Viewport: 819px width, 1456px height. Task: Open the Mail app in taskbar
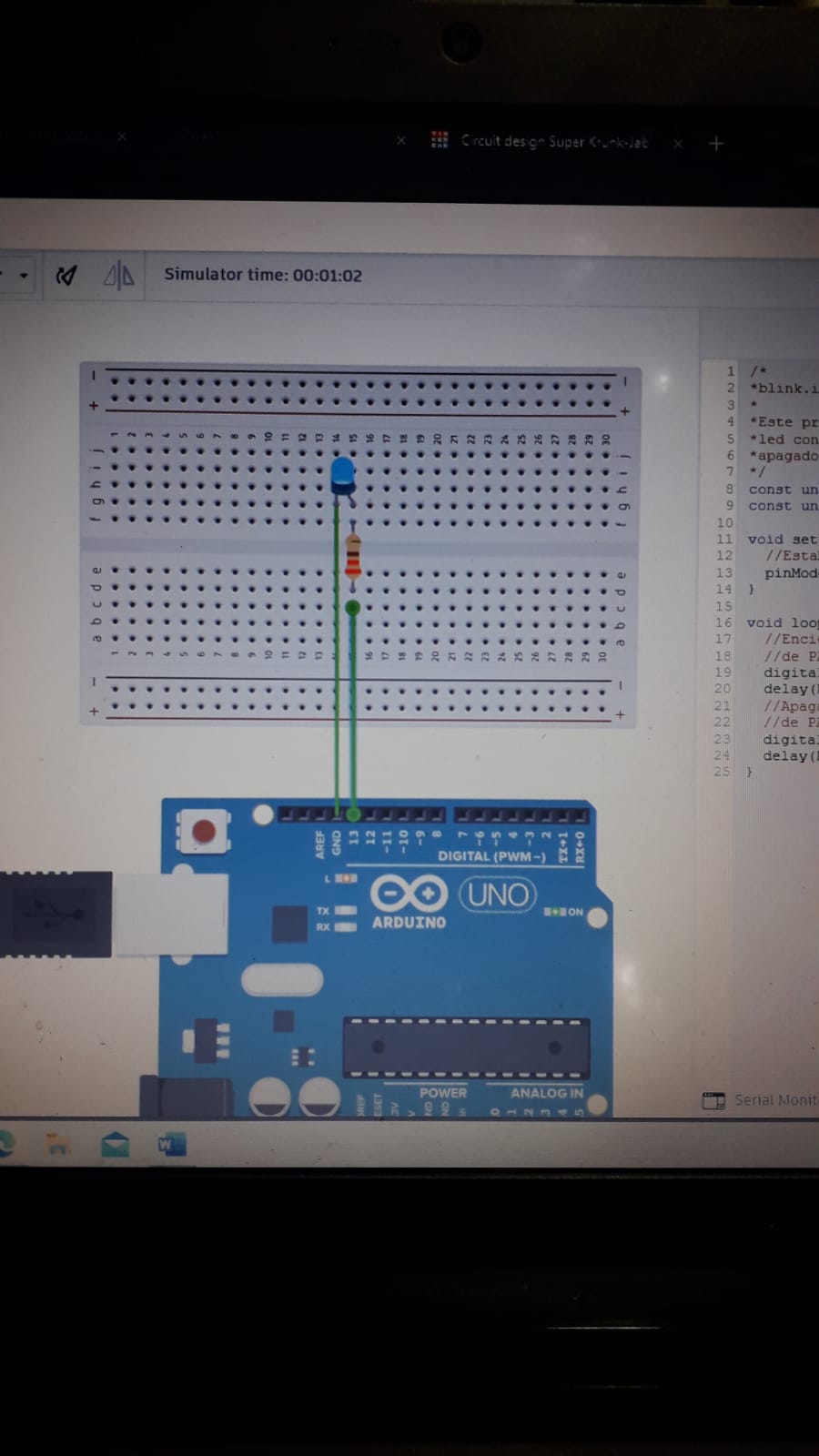point(115,1145)
